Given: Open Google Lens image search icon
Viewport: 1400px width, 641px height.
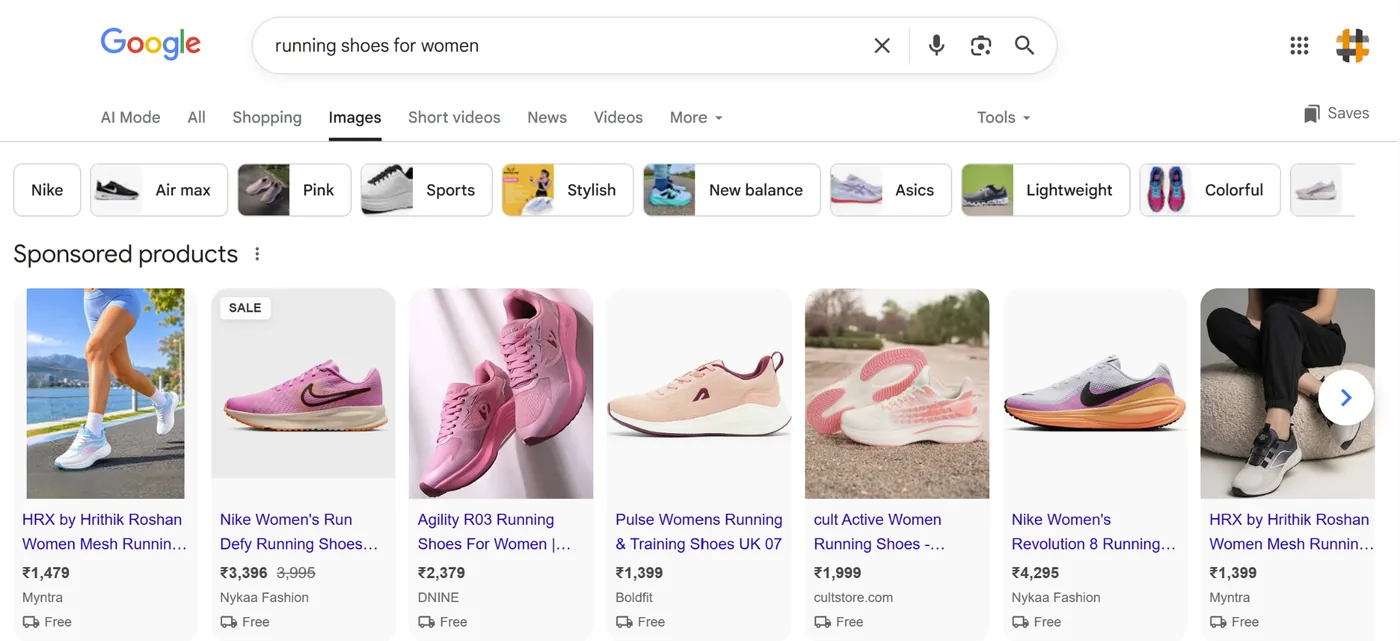Looking at the screenshot, I should [x=981, y=45].
